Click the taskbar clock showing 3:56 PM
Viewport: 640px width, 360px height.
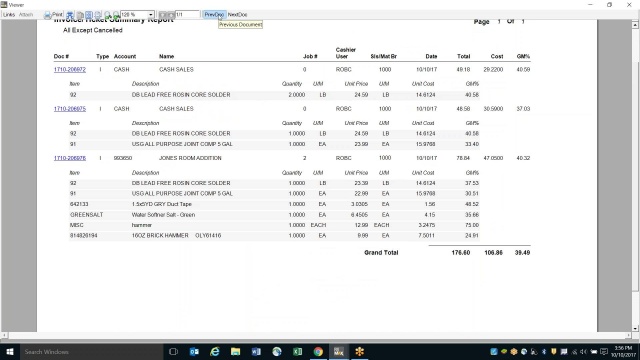pyautogui.click(x=622, y=351)
